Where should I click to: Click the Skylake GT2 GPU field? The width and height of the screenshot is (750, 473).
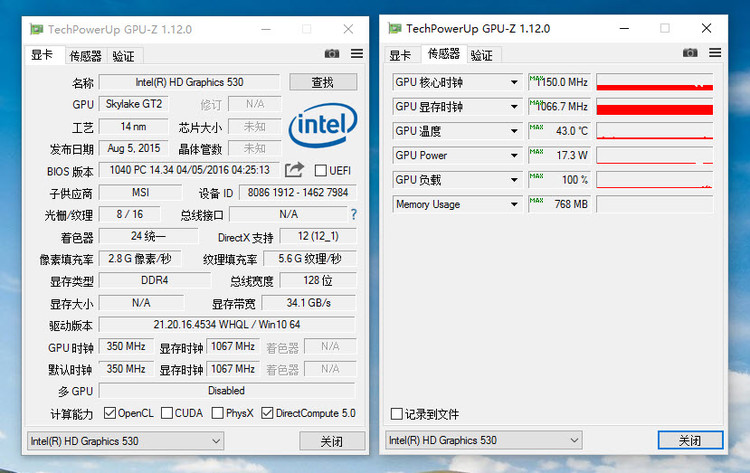coord(134,104)
